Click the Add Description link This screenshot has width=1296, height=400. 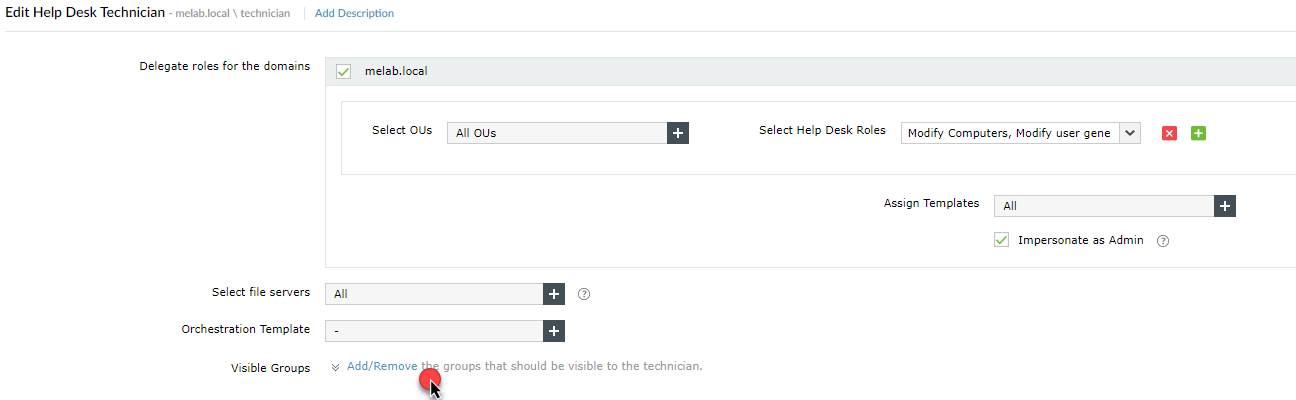tap(354, 14)
